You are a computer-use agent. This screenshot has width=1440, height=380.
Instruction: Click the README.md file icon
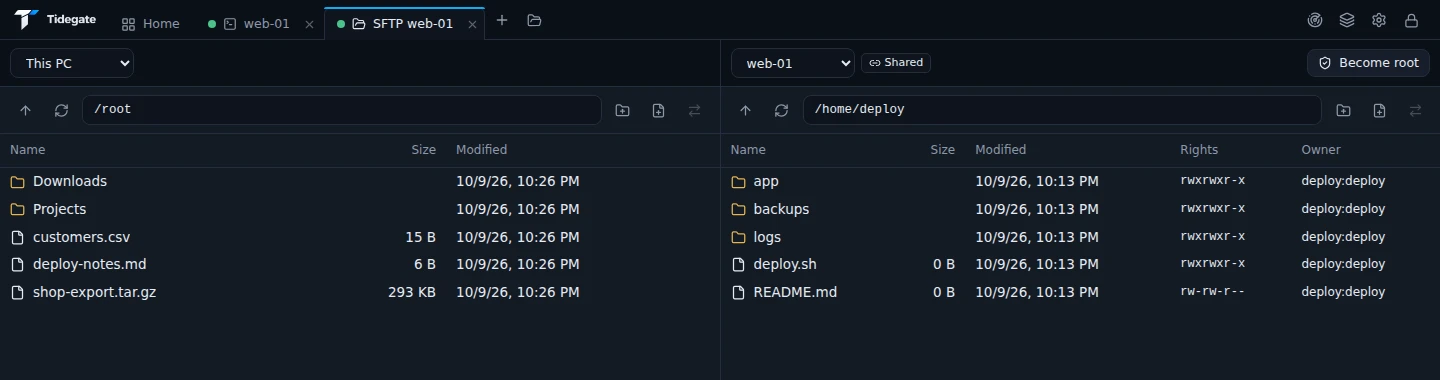738,292
